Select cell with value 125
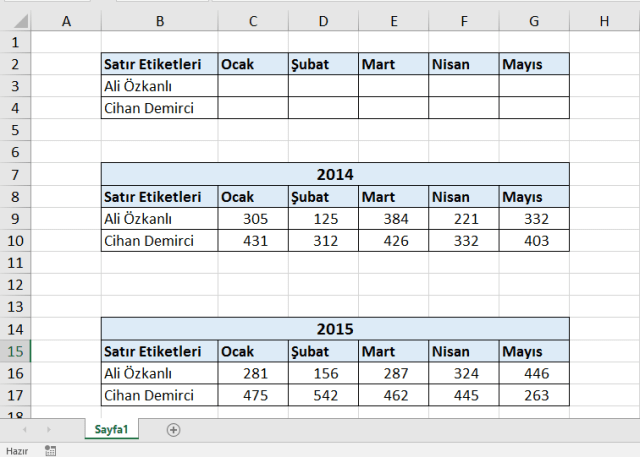This screenshot has width=640, height=457. tap(323, 219)
